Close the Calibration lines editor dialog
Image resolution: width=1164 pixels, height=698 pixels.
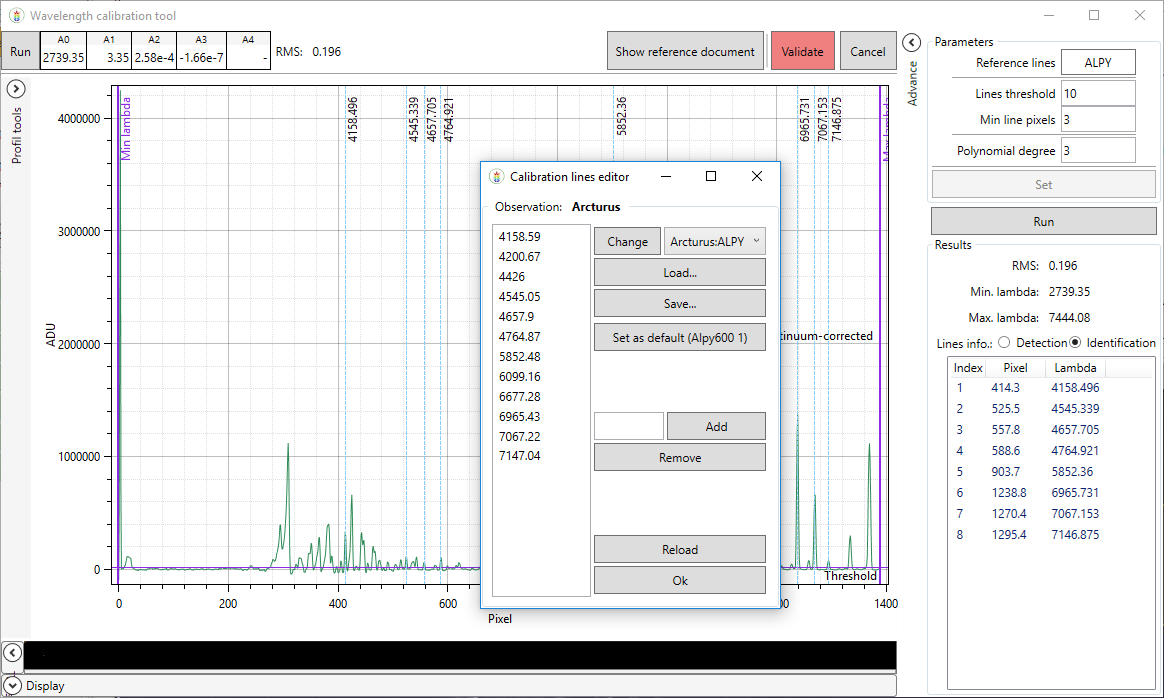[757, 176]
